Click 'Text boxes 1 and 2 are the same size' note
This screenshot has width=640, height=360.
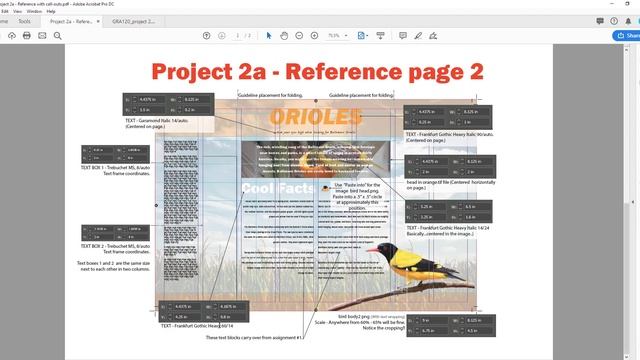113,266
